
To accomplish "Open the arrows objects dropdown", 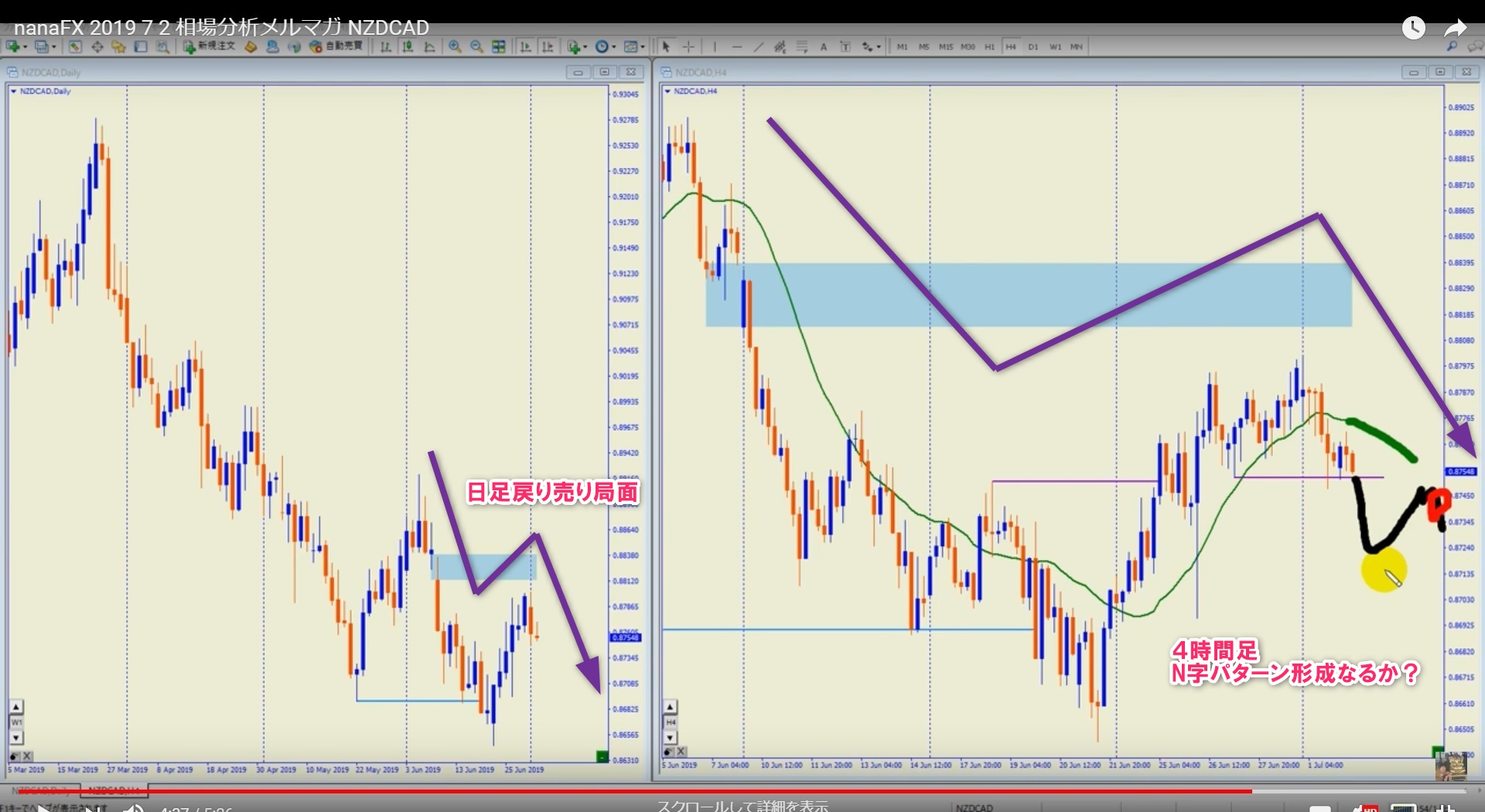I will click(x=871, y=47).
